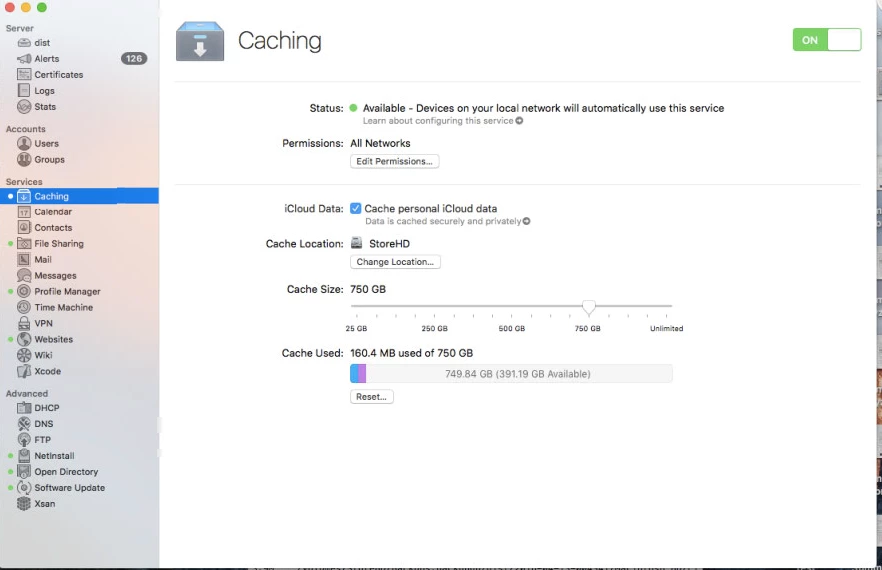Viewport: 882px width, 570px height.
Task: Click the Services section header
Action: [24, 182]
